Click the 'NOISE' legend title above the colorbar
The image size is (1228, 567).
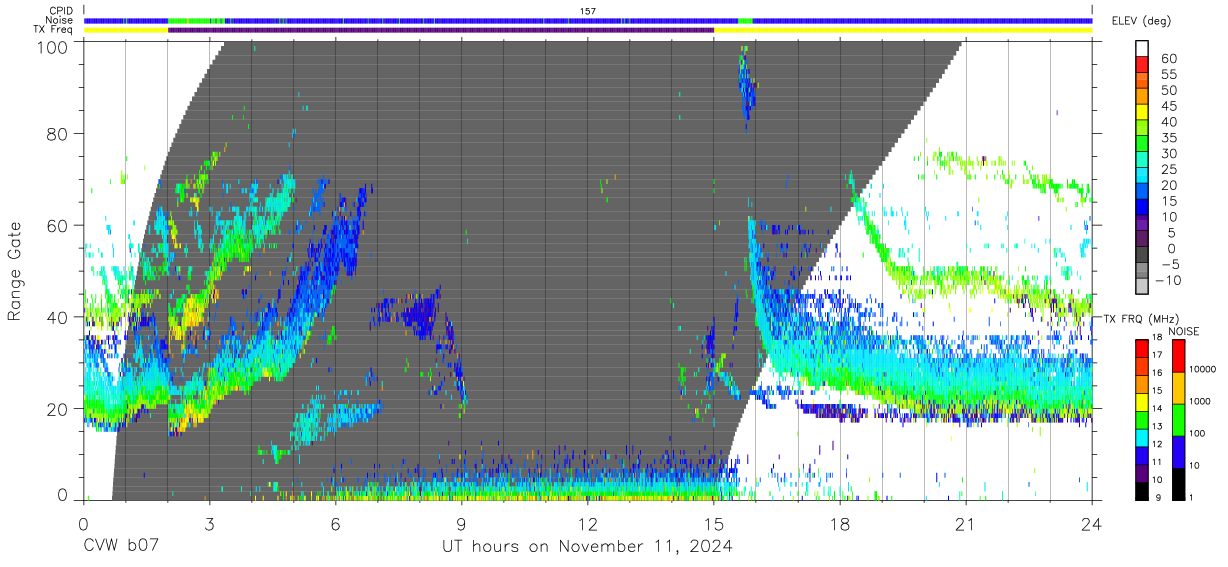(x=1184, y=331)
